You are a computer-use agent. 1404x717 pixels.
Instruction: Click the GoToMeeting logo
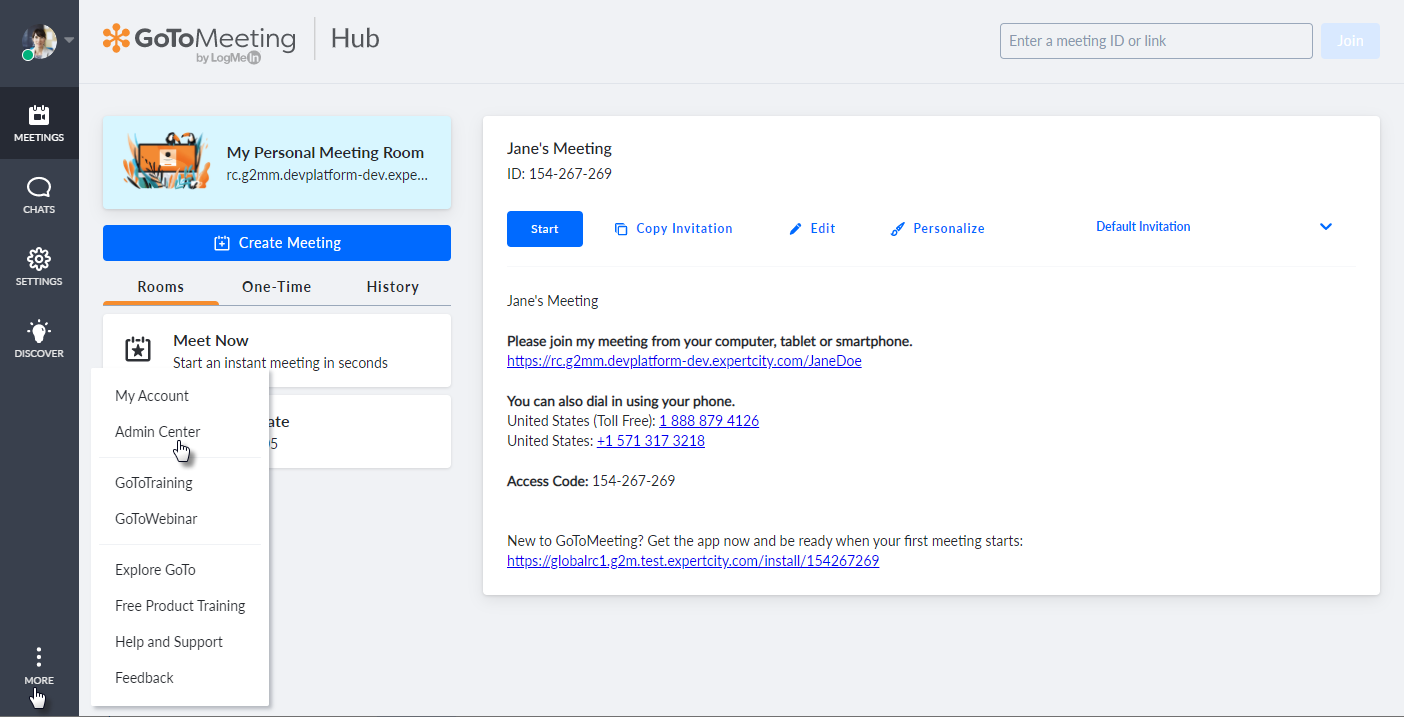point(199,42)
